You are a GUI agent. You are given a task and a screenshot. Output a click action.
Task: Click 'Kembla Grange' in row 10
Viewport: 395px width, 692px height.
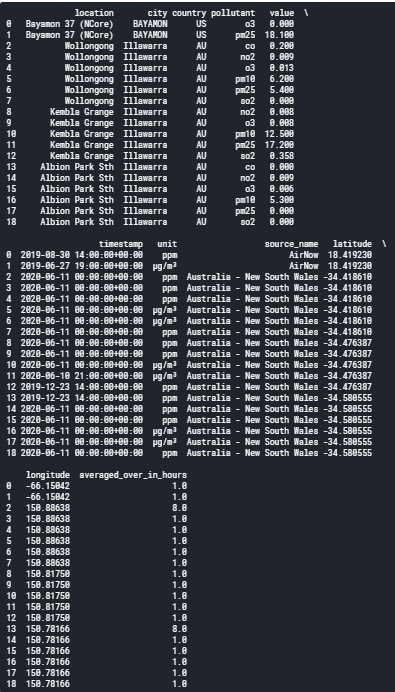pyautogui.click(x=82, y=134)
